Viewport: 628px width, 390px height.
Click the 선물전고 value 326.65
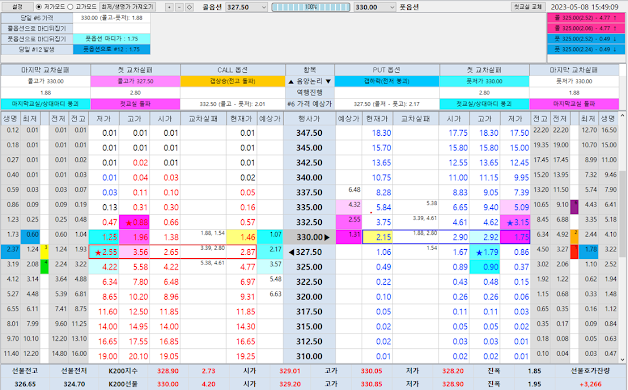click(x=25, y=384)
